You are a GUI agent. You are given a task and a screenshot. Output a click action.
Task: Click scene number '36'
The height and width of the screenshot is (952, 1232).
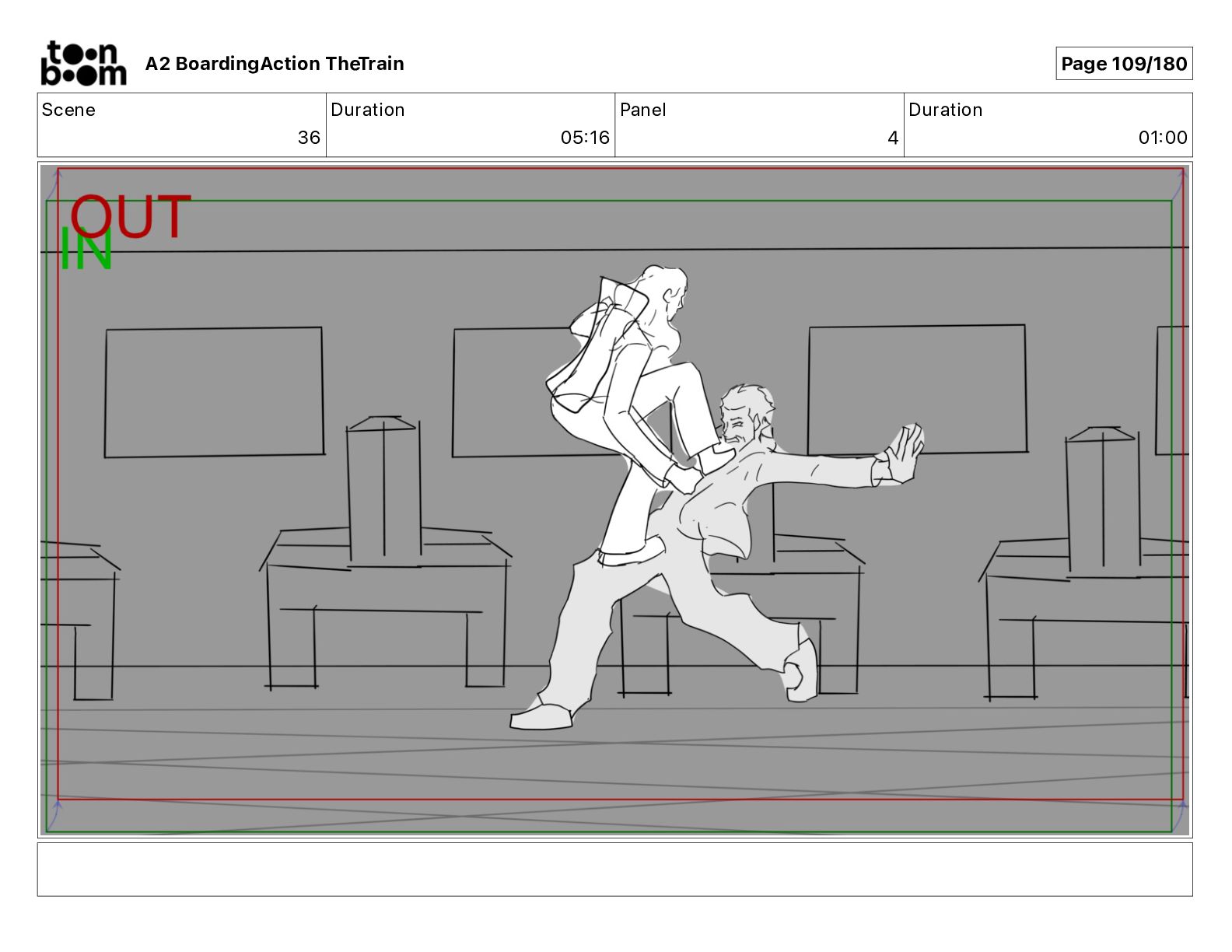click(309, 138)
